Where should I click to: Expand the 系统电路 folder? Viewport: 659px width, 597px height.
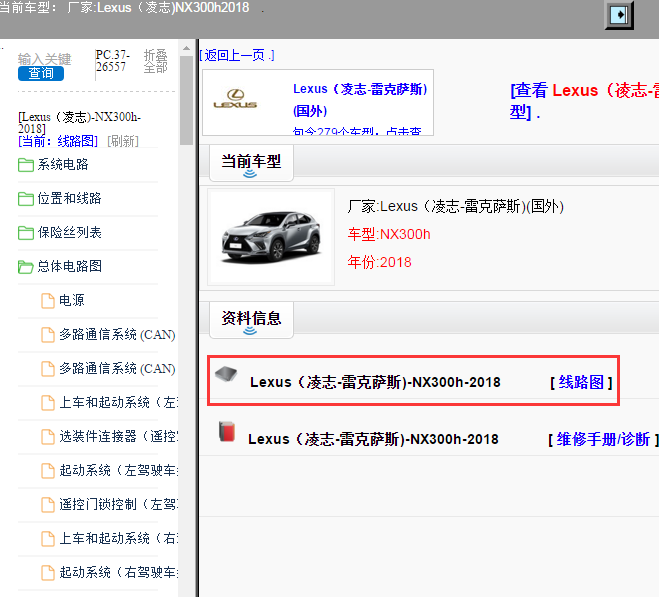click(x=63, y=164)
